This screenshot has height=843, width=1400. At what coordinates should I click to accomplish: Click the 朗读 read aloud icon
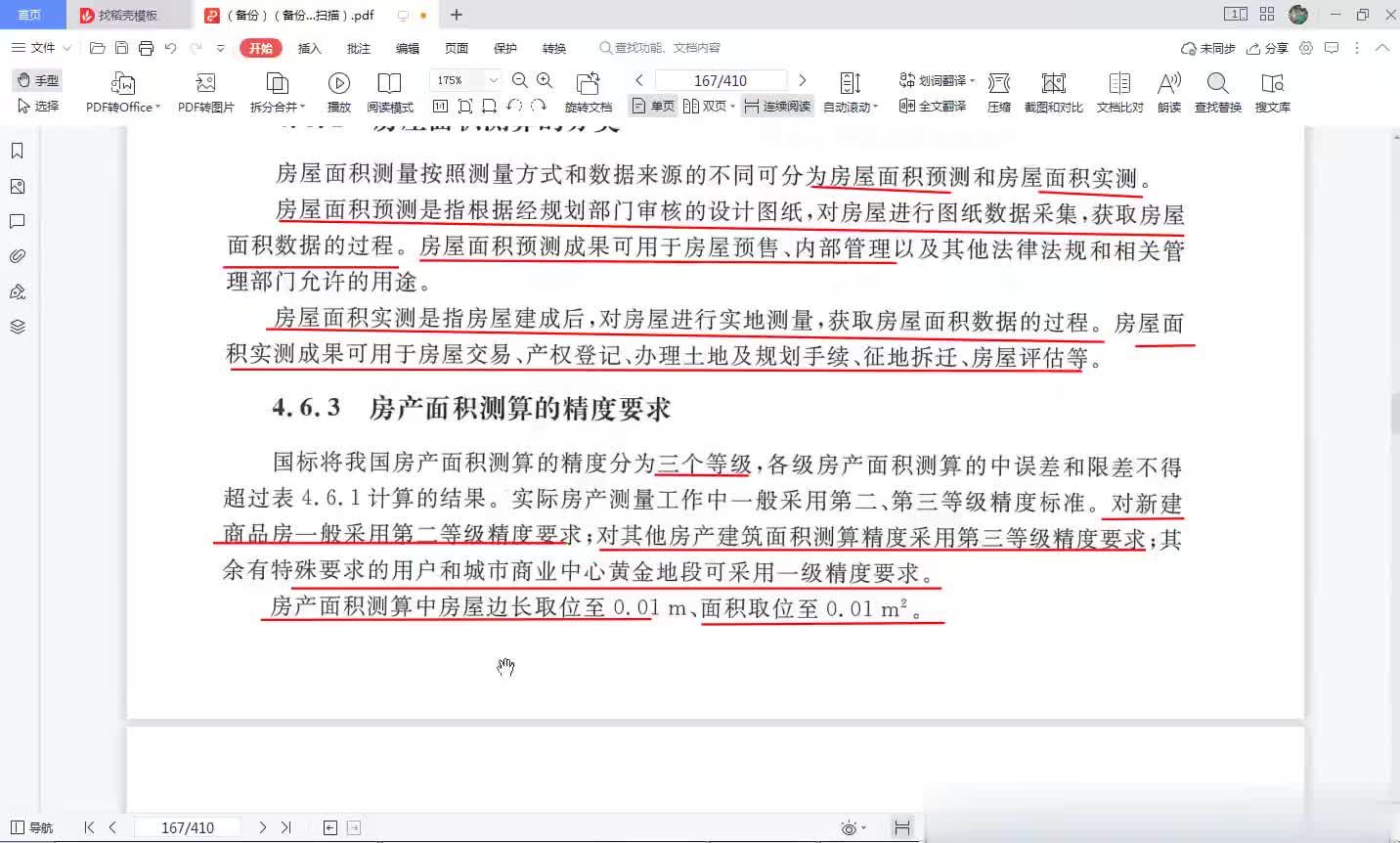point(1168,84)
